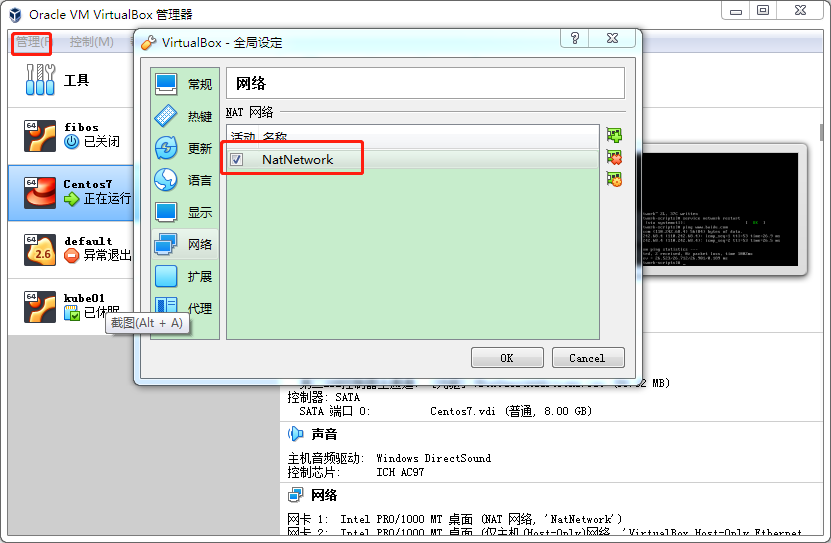Screen dimensions: 831x543
Task: Click the default VM 2.6 Linux icon
Action: pyautogui.click(x=40, y=250)
